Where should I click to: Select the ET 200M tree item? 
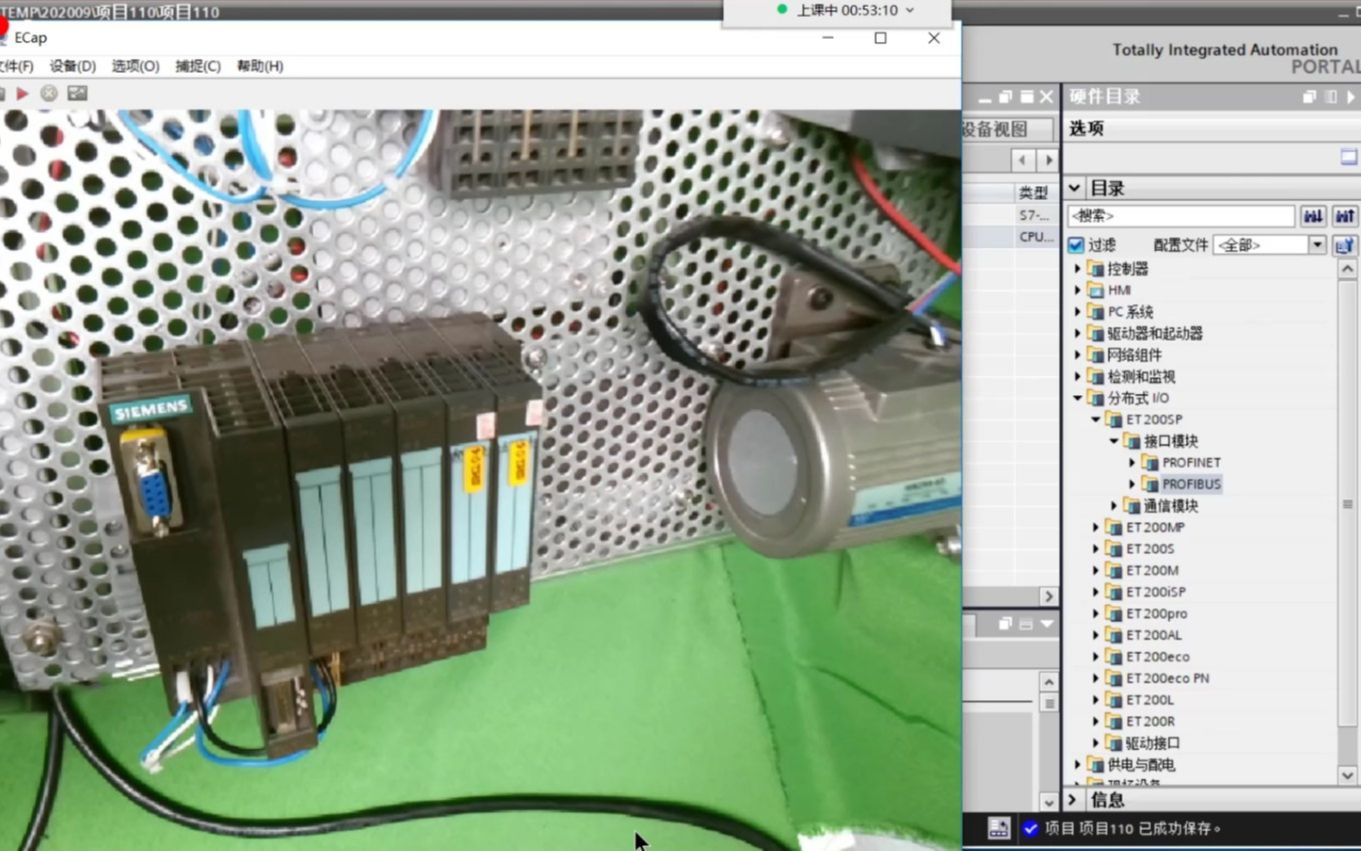(x=1152, y=571)
